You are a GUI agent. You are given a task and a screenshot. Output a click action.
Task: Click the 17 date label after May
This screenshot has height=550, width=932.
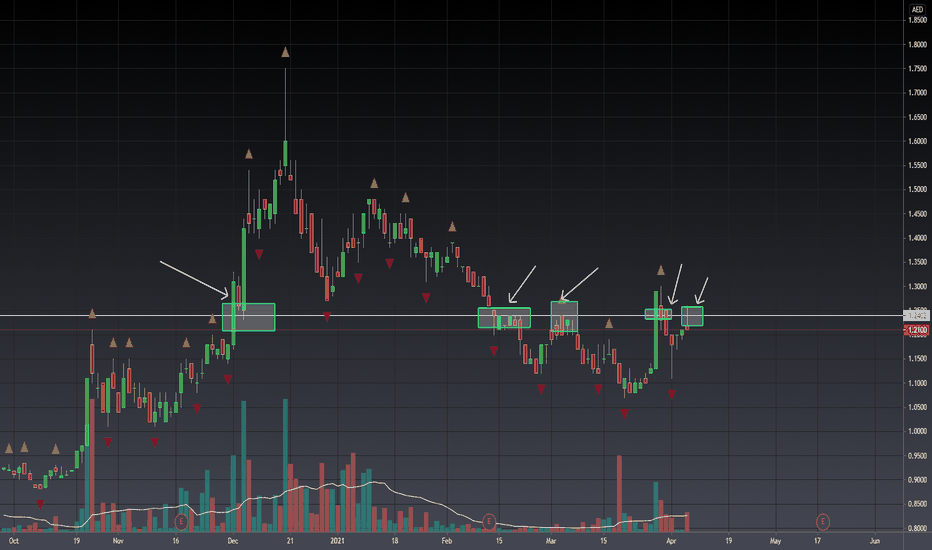point(817,541)
